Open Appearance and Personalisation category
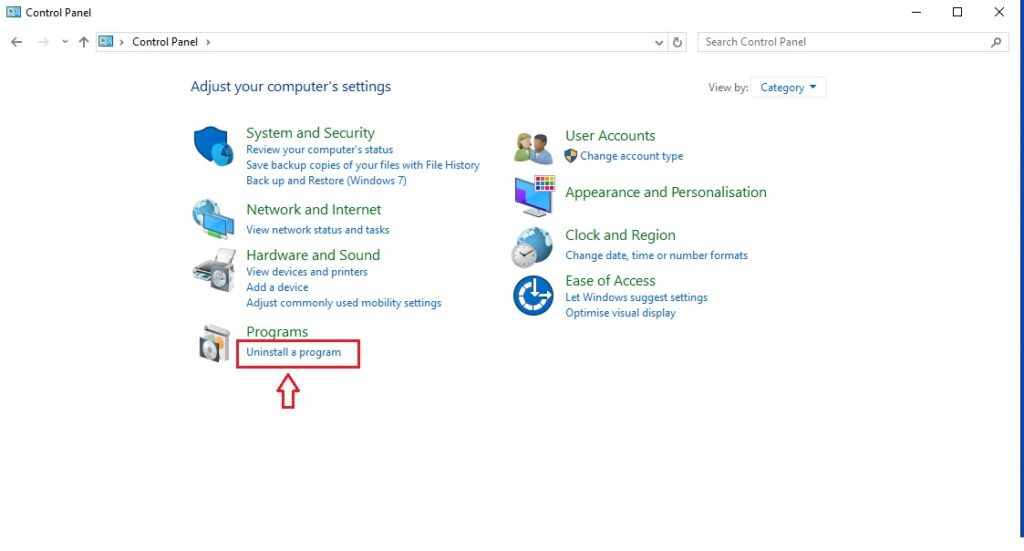 [665, 193]
